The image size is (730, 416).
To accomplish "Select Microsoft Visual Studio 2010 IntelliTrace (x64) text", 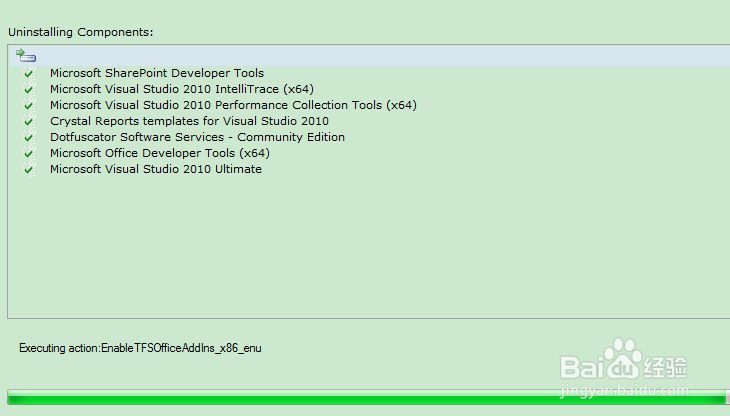I will (x=182, y=89).
